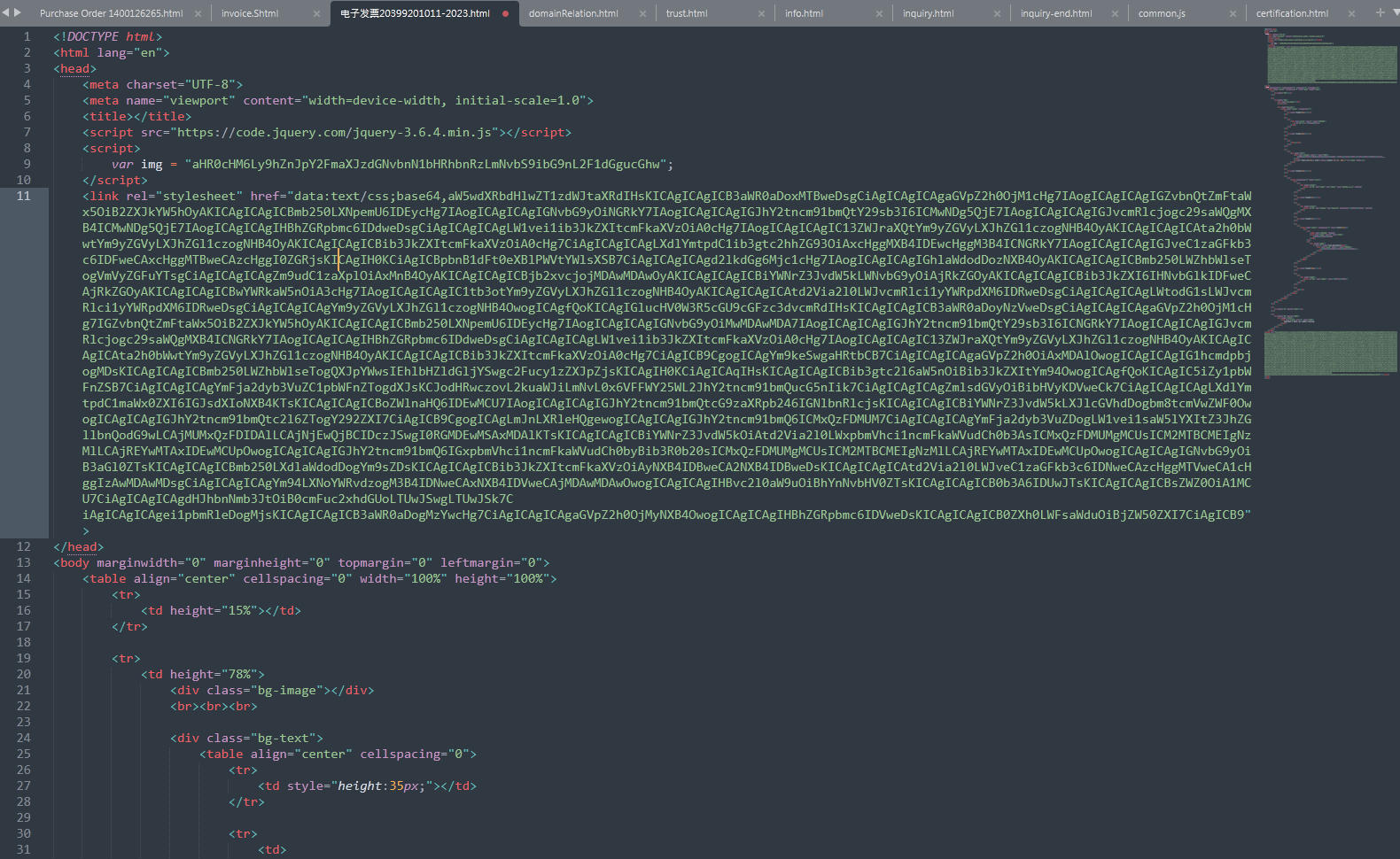Click the 'lang="en"' attribute on line 2
This screenshot has width=1400, height=859.
pyautogui.click(x=130, y=52)
